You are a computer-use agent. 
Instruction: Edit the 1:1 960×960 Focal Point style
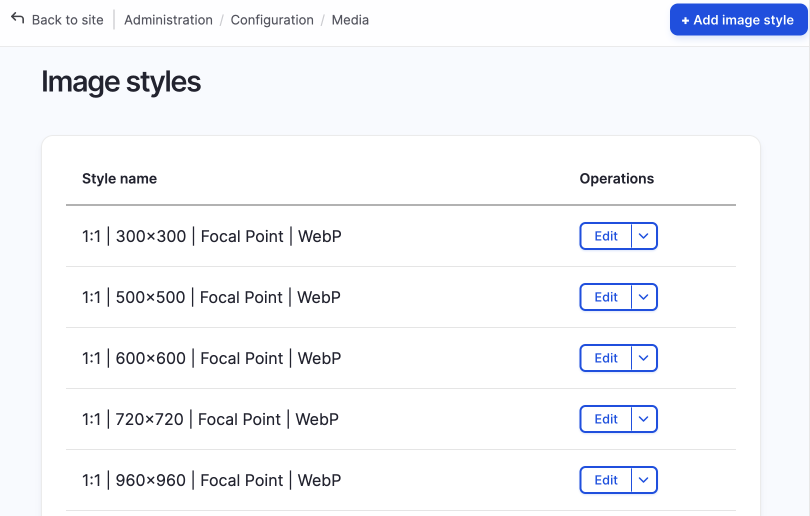pos(605,480)
